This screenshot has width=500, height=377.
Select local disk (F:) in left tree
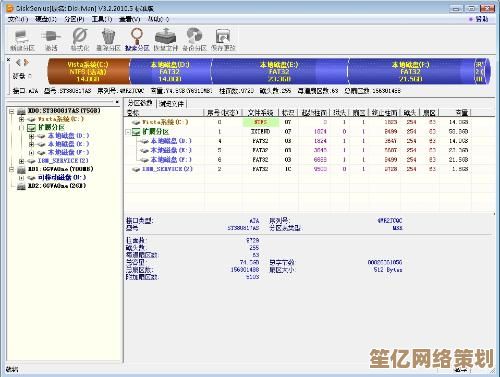pyautogui.click(x=68, y=152)
